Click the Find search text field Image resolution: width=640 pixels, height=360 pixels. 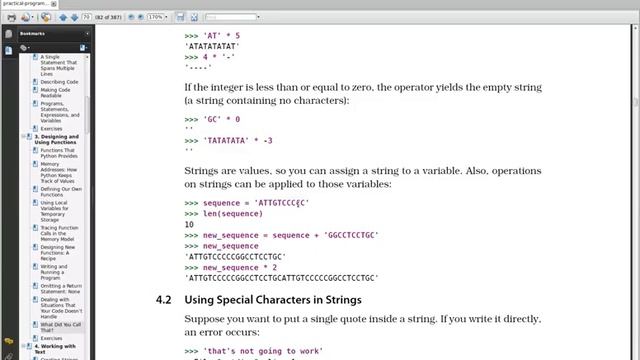(x=231, y=17)
